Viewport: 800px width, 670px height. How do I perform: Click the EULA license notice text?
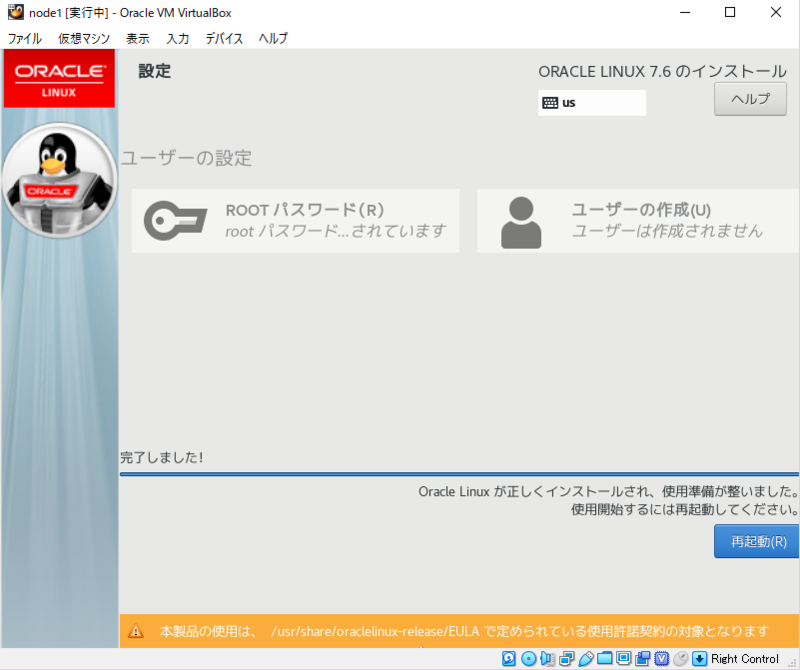[x=464, y=631]
